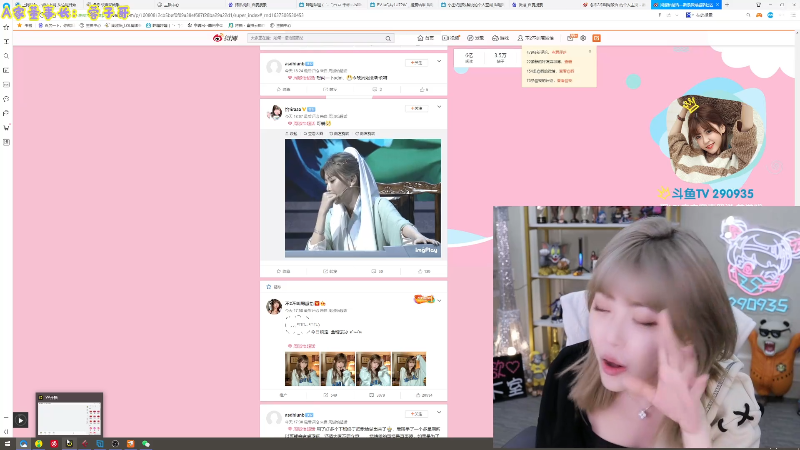Screen dimensions: 800x450
Task: Switch to the first browser tab
Action: [x=46, y=5]
